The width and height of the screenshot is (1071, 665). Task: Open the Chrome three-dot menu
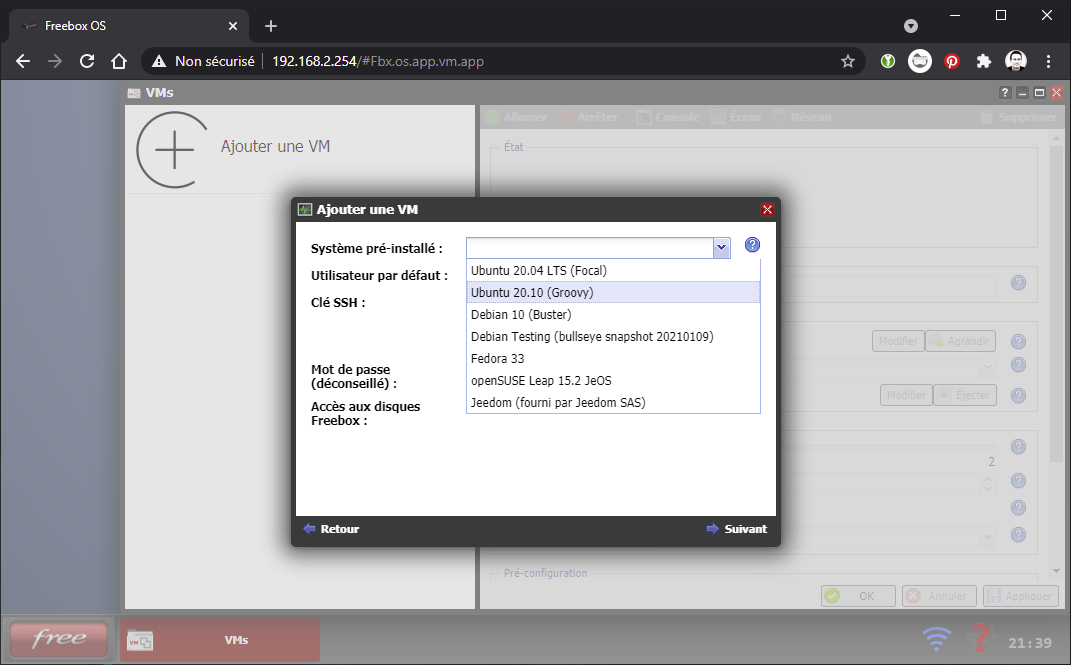pyautogui.click(x=1048, y=61)
